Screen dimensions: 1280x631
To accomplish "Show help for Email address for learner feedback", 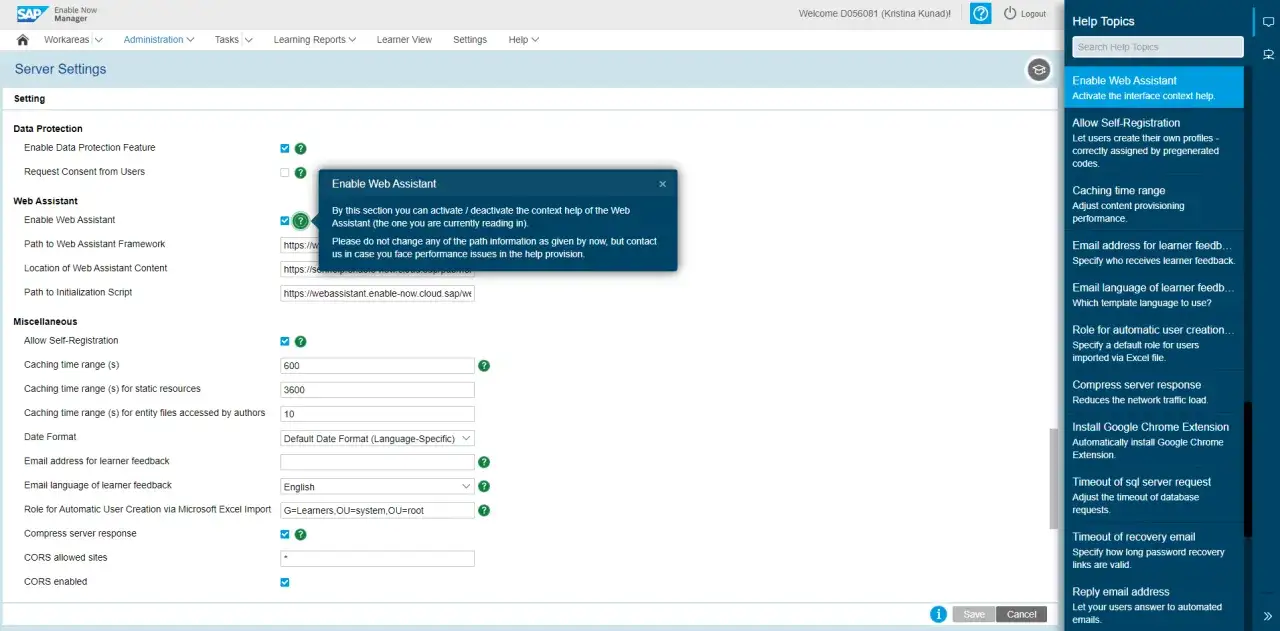I will (484, 462).
